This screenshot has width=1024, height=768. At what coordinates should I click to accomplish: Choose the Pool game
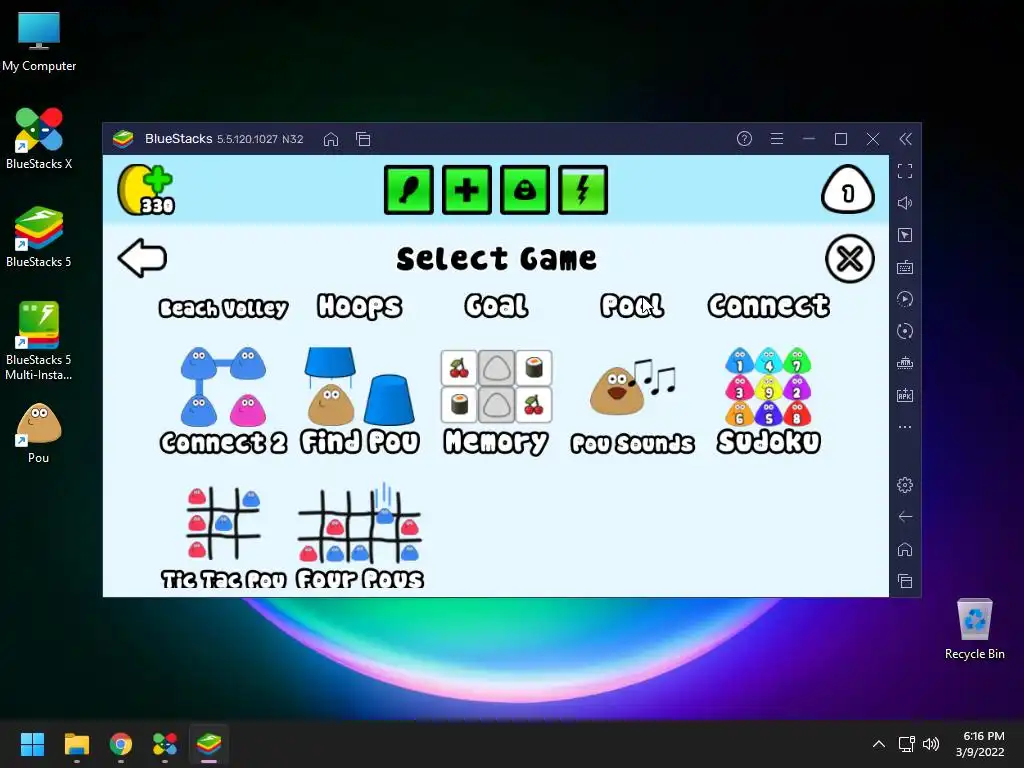(x=632, y=306)
